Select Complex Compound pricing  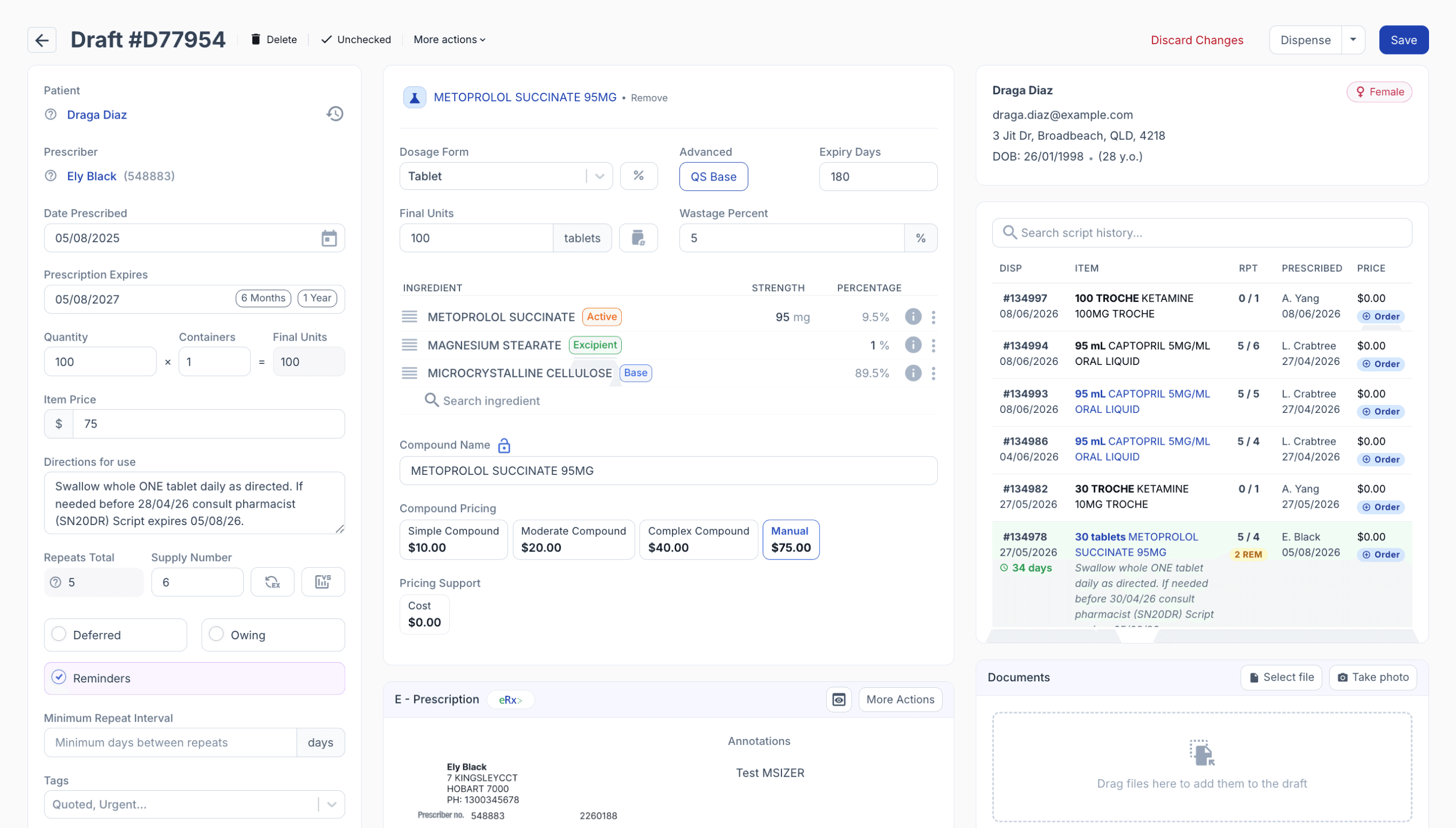point(698,539)
